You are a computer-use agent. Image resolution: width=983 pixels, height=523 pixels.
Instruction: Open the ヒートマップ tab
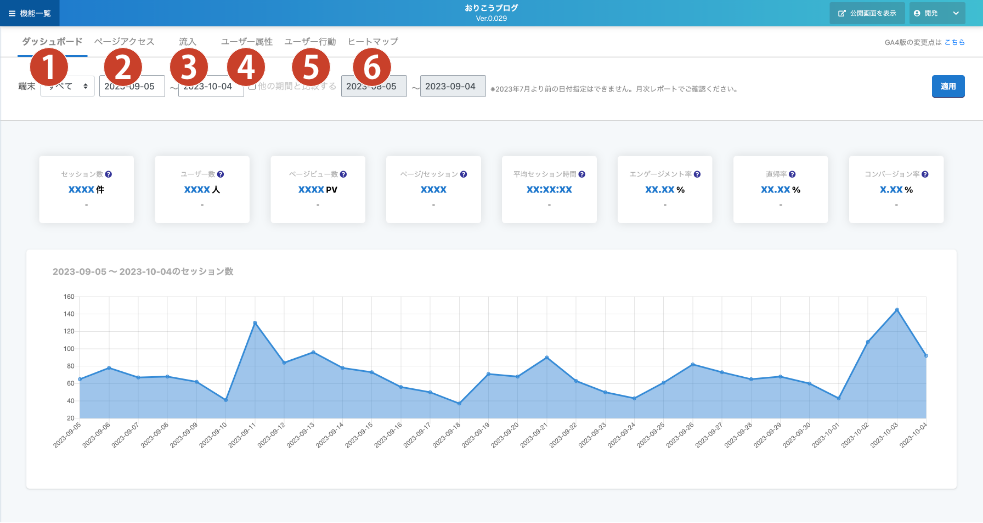372,42
